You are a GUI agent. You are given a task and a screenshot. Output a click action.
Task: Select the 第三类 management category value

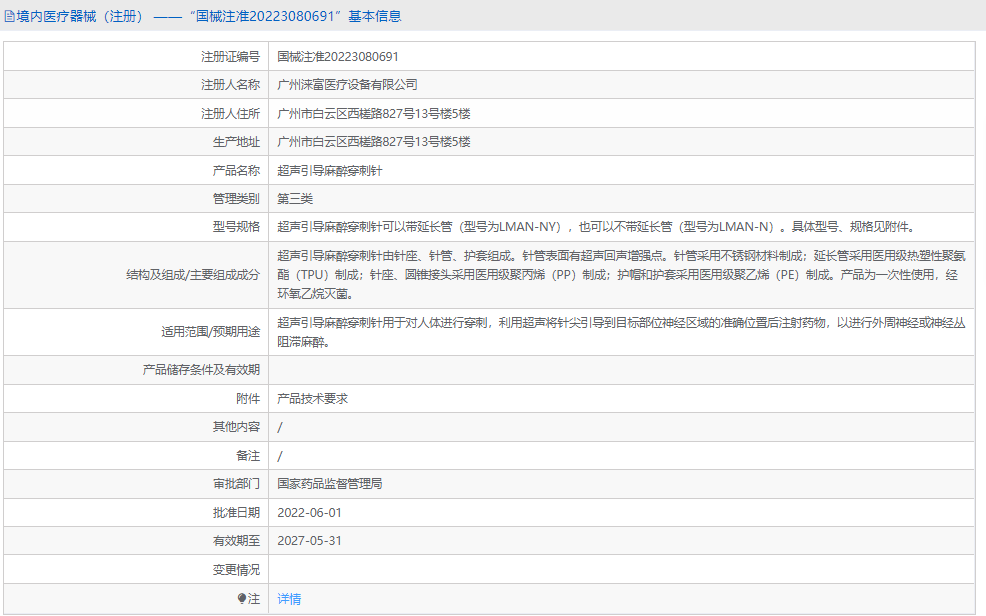pos(295,199)
